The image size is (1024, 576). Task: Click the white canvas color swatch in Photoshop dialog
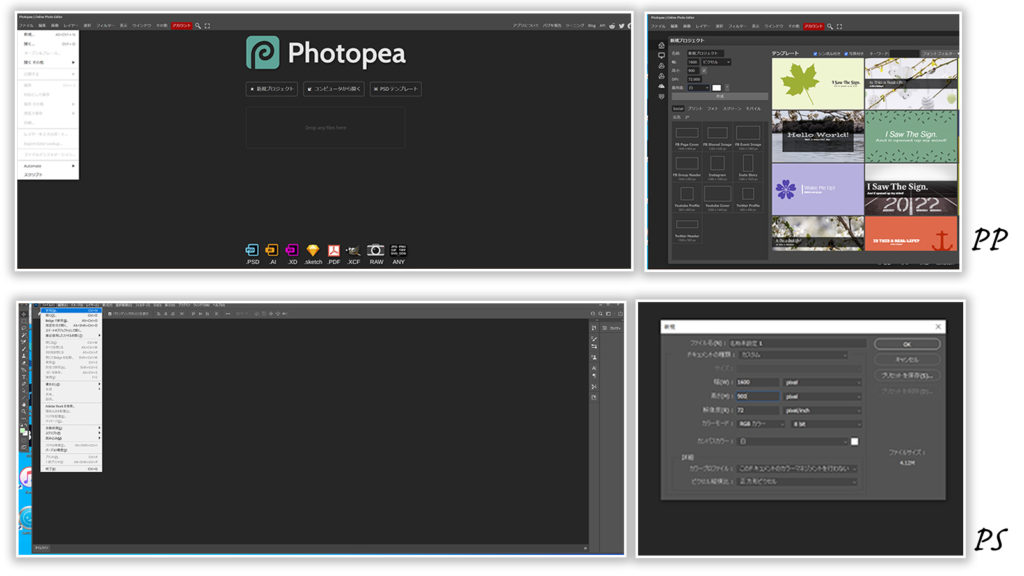pyautogui.click(x=855, y=441)
